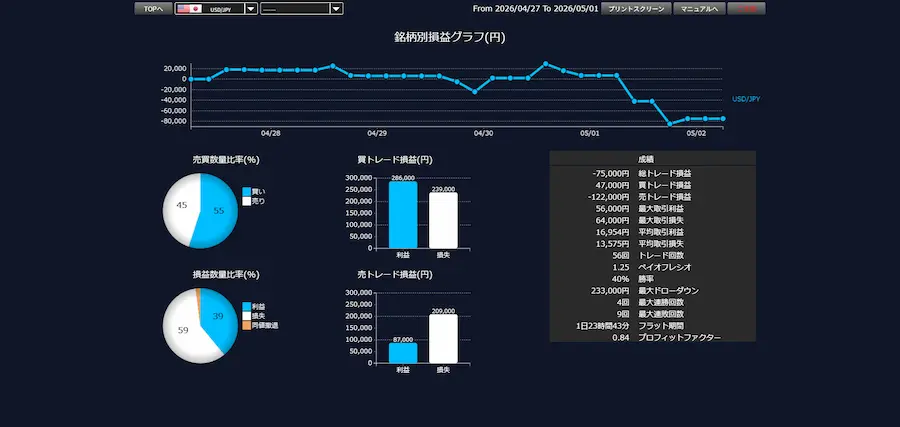Click the 16,954円 平均取引利益 value

pyautogui.click(x=613, y=232)
